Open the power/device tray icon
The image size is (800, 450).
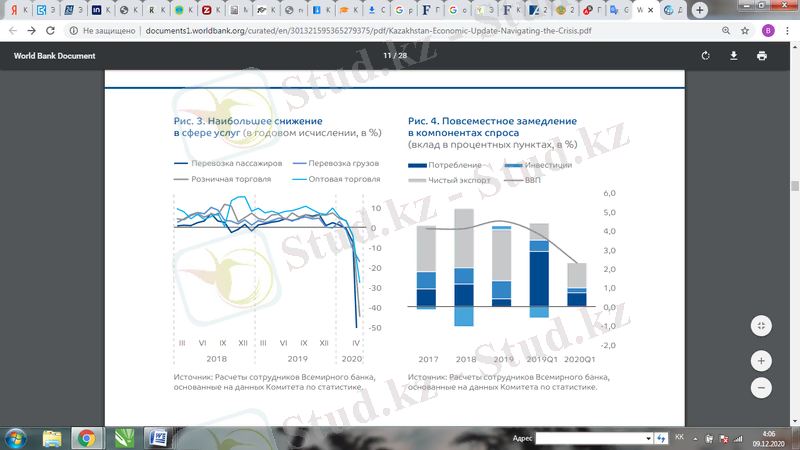(x=709, y=438)
